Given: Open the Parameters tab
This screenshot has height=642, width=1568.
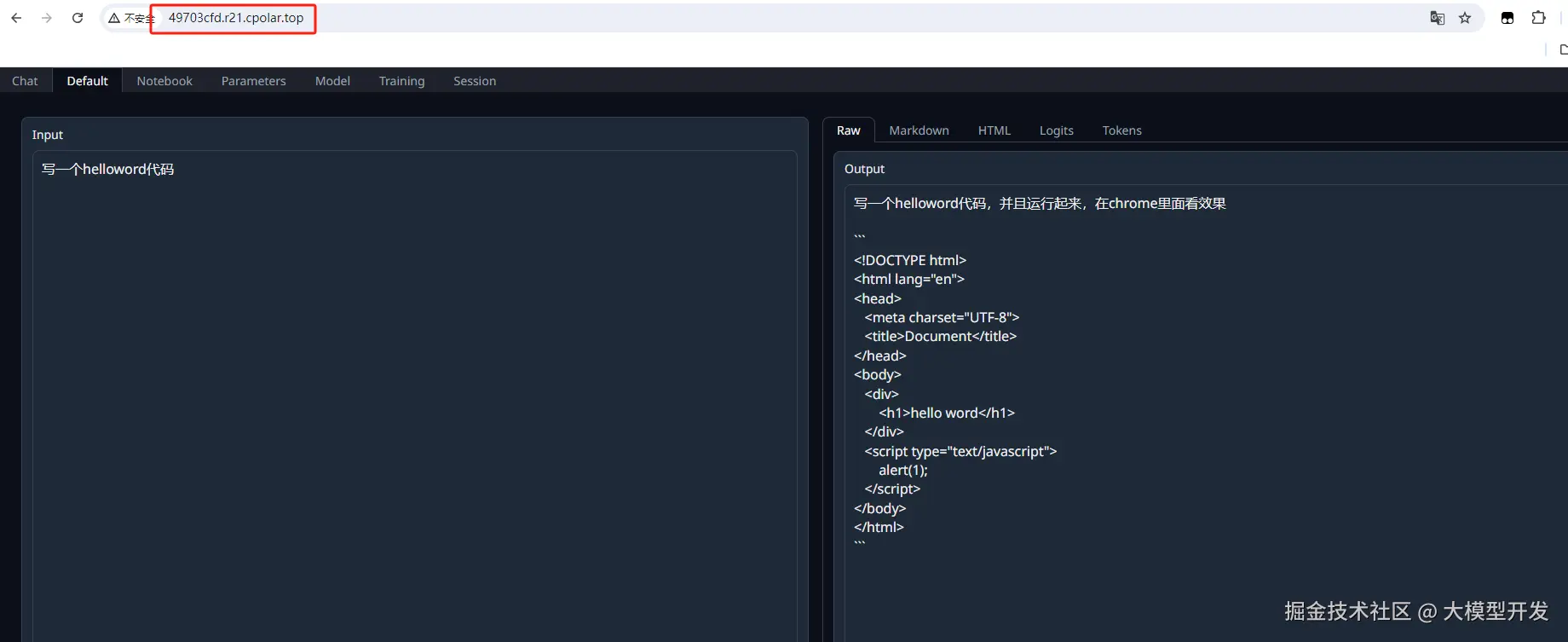Looking at the screenshot, I should 254,81.
